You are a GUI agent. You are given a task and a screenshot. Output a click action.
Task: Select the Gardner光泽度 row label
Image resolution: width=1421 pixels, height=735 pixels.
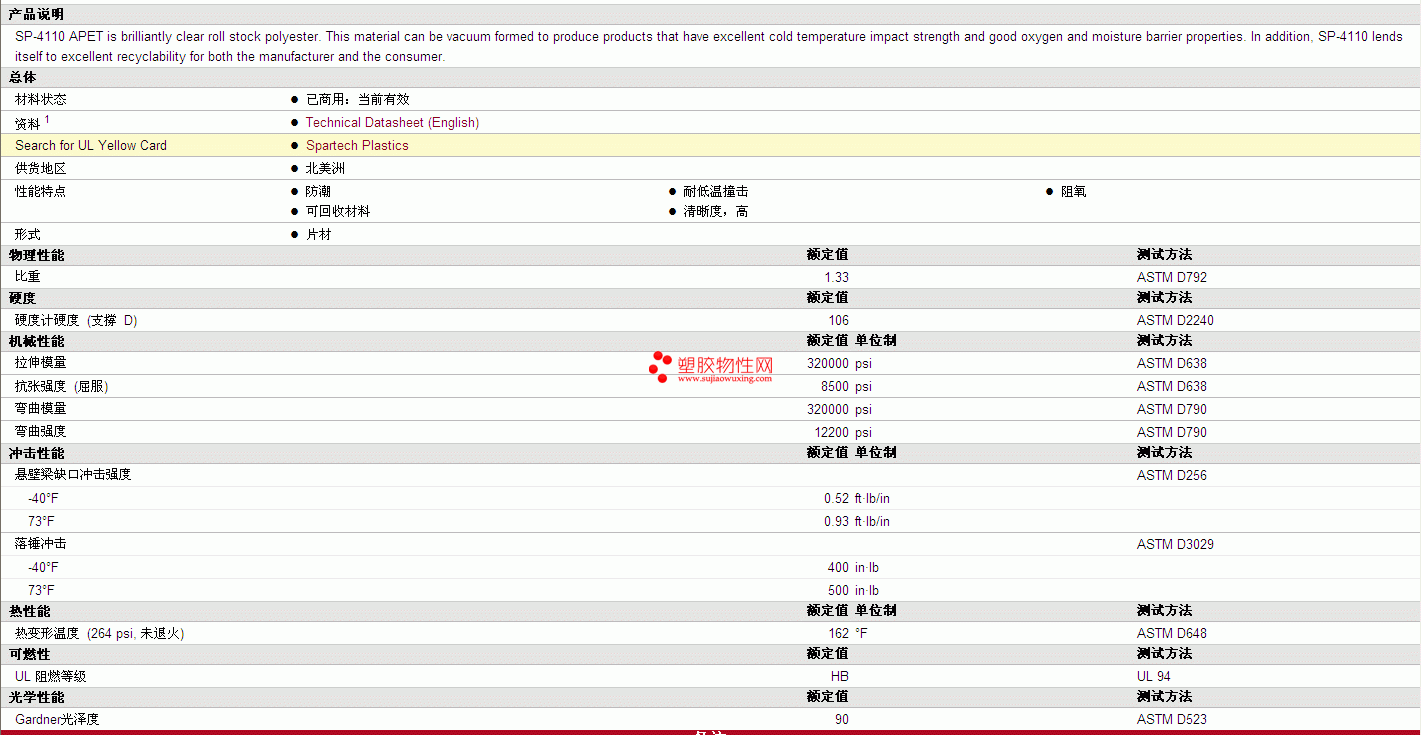tap(57, 719)
